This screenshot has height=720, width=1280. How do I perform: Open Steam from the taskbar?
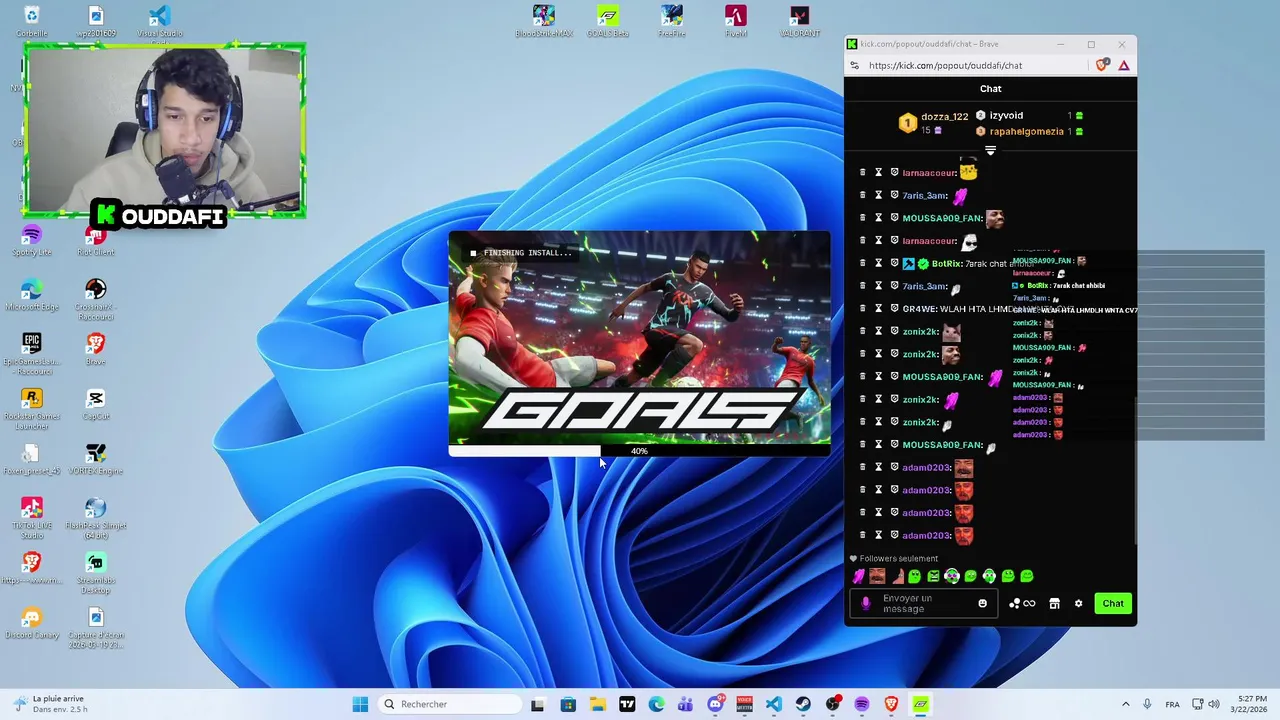pyautogui.click(x=803, y=704)
